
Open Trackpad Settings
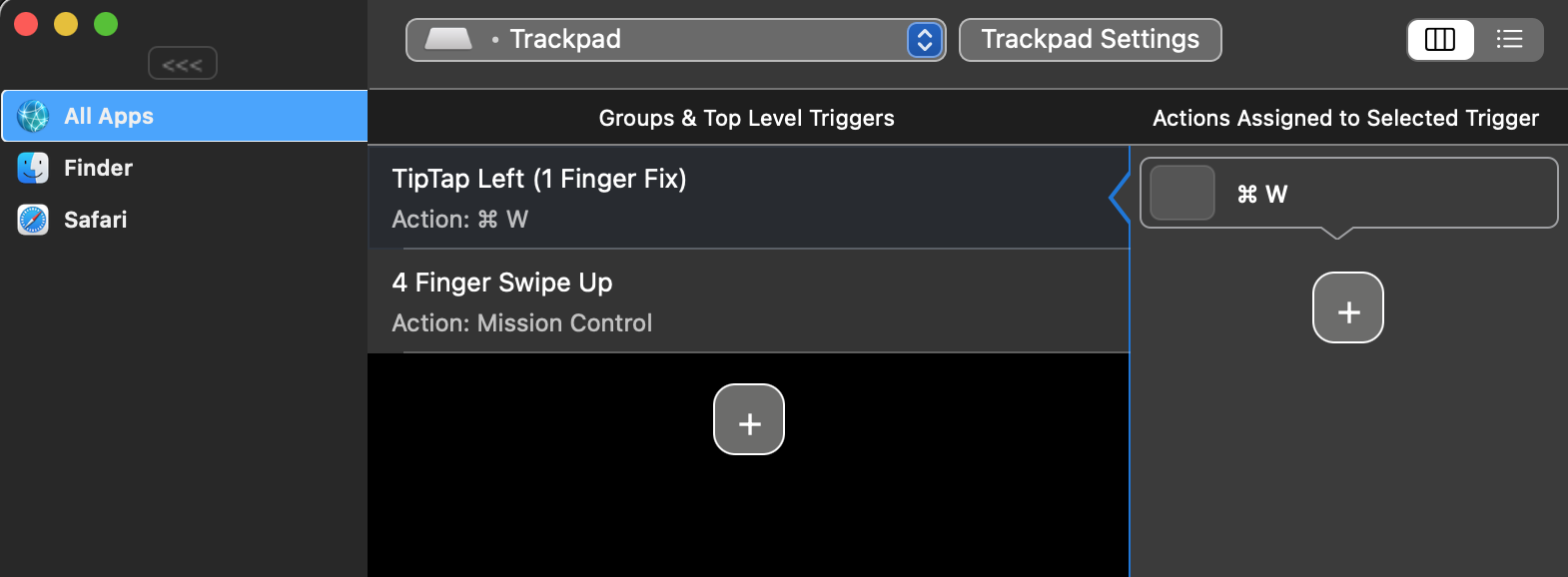(x=1090, y=40)
